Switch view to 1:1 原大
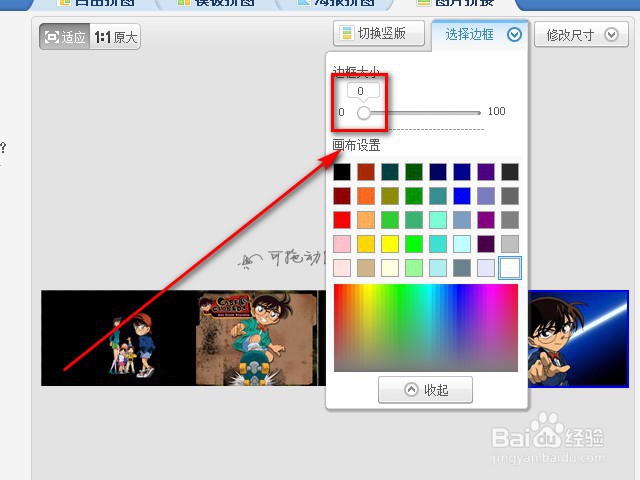Screen dimensions: 640x480 (115, 37)
